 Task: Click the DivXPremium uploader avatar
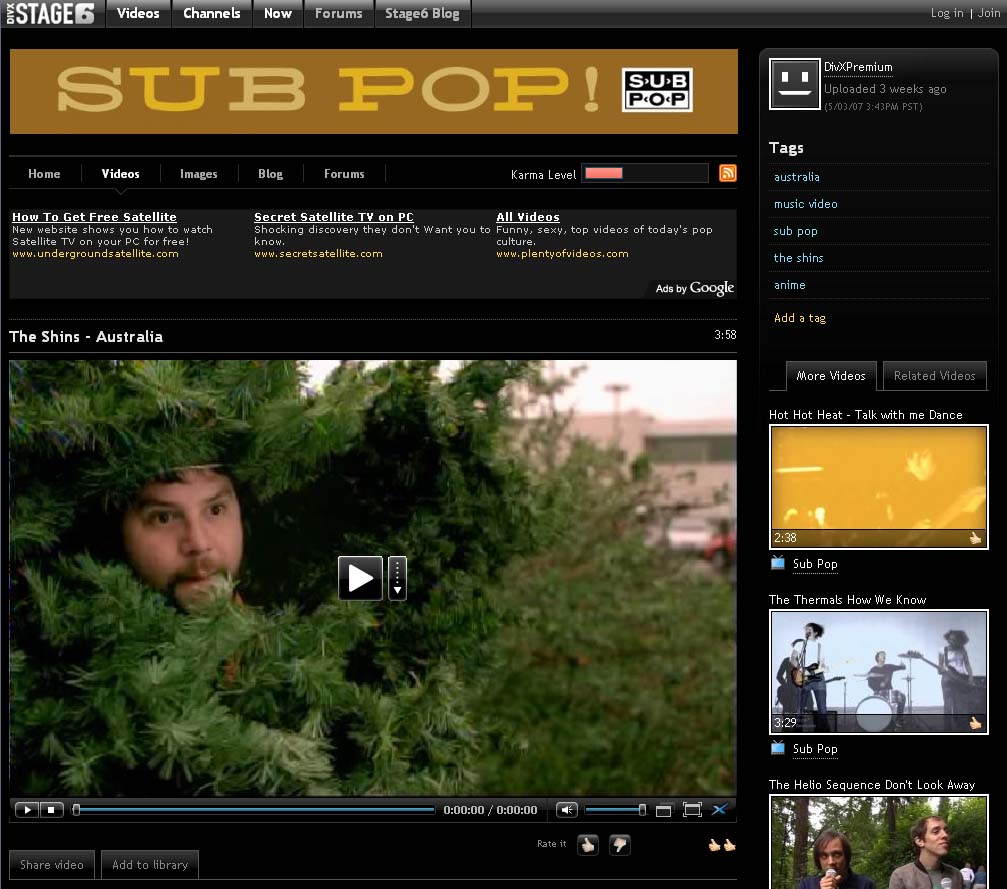click(x=794, y=83)
